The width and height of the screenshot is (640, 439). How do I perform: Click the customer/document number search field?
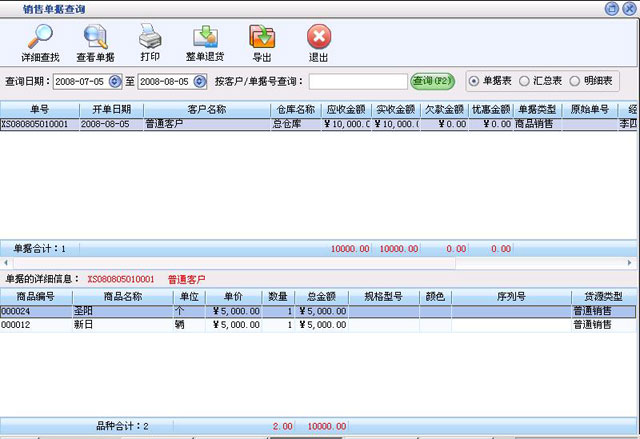(x=351, y=81)
